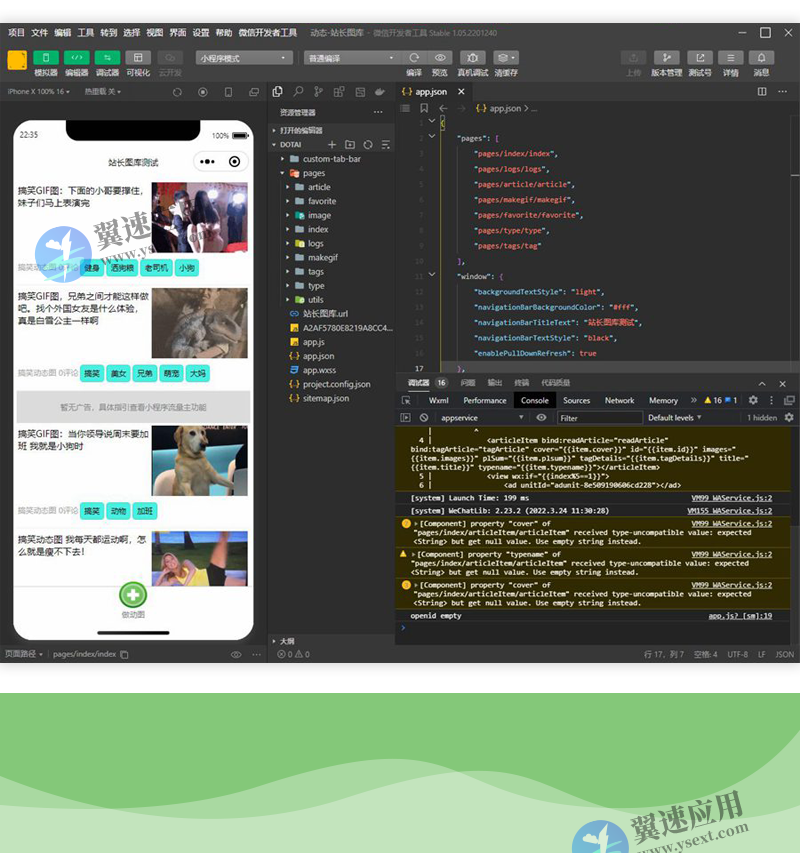Open the 编辑器 (Editor) panel icon
This screenshot has height=853, width=800.
(77, 56)
